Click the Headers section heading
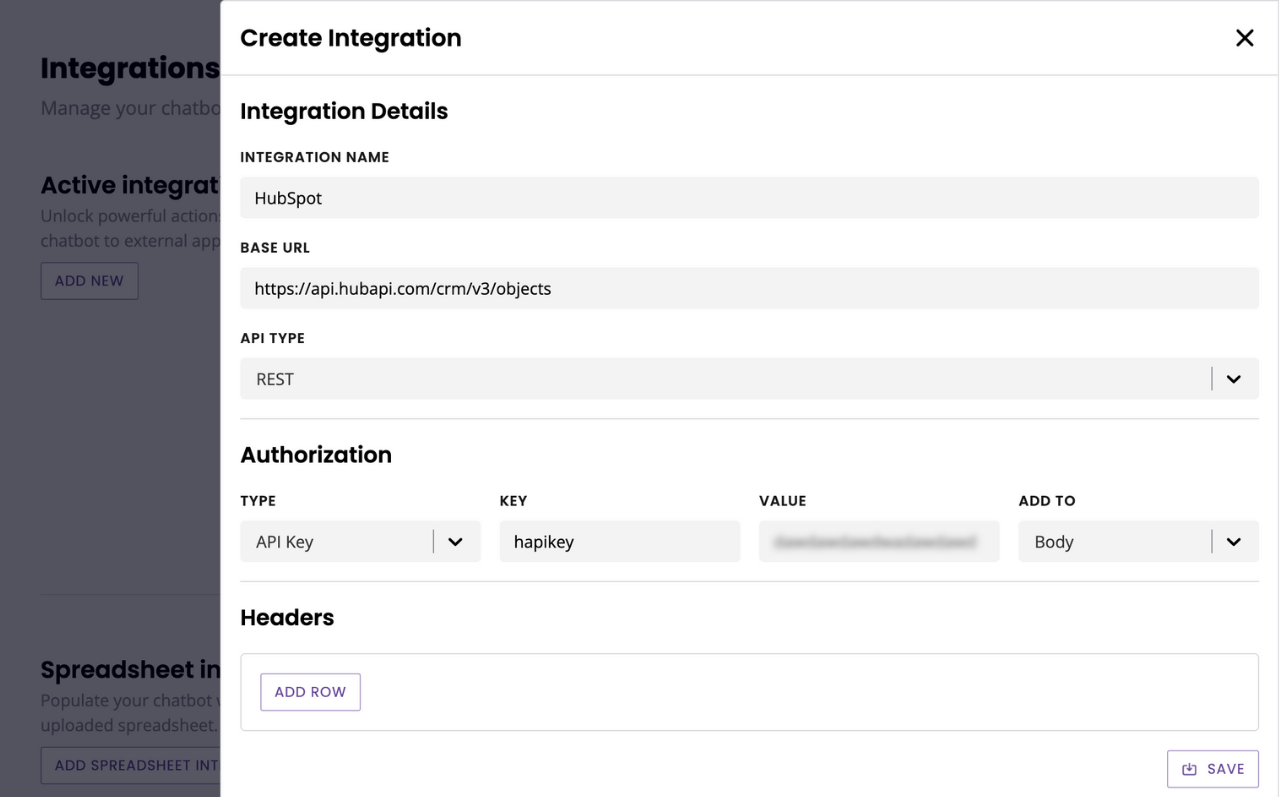The width and height of the screenshot is (1280, 797). [x=287, y=618]
